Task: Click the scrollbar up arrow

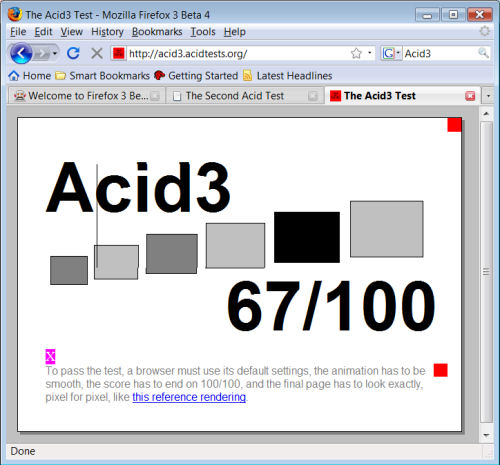Action: pyautogui.click(x=486, y=114)
